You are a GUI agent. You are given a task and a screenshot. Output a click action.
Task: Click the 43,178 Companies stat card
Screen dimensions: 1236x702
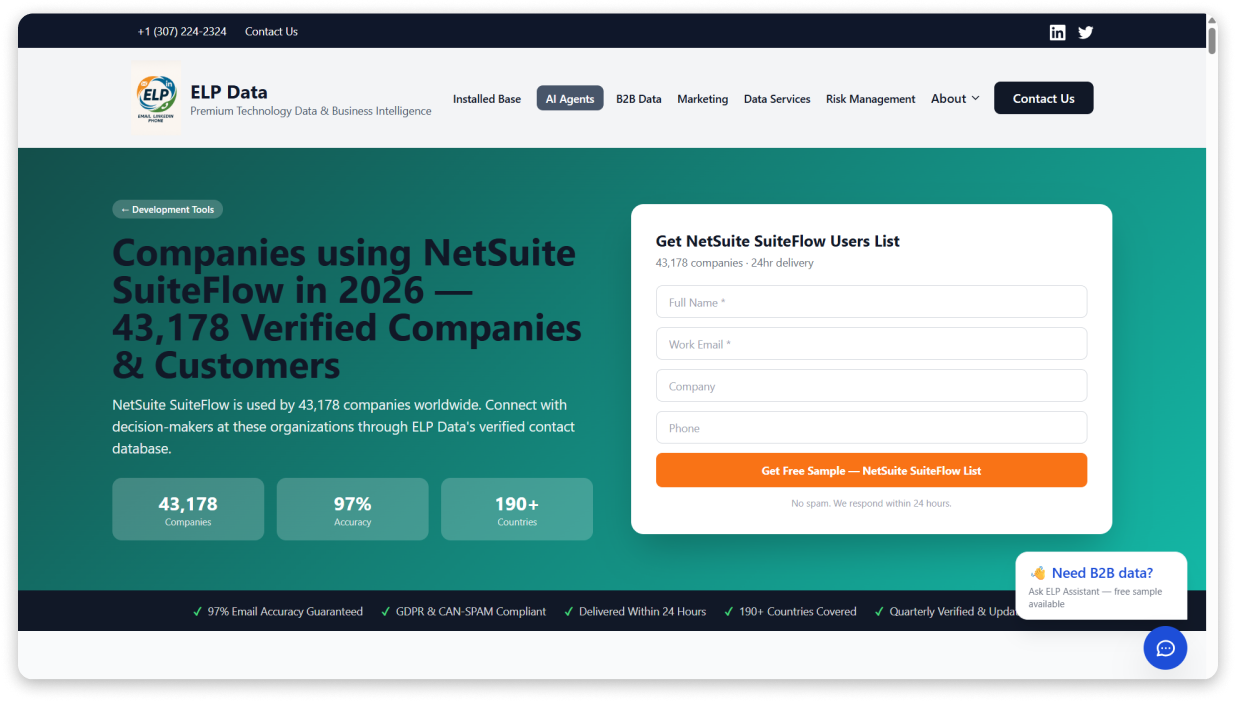188,509
